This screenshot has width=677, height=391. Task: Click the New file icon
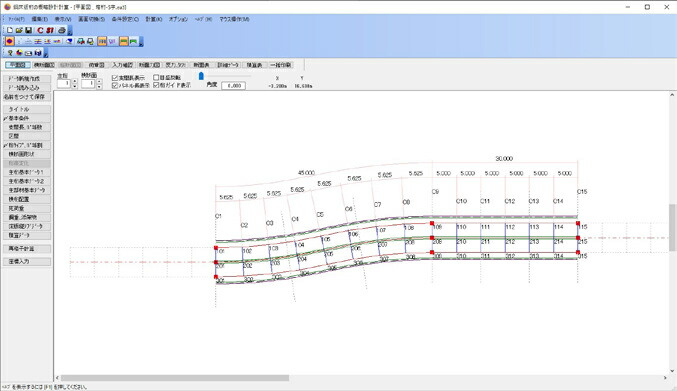point(10,30)
